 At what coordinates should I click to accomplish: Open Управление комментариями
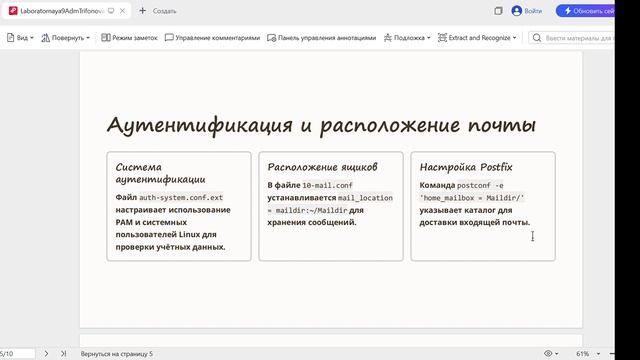212,38
